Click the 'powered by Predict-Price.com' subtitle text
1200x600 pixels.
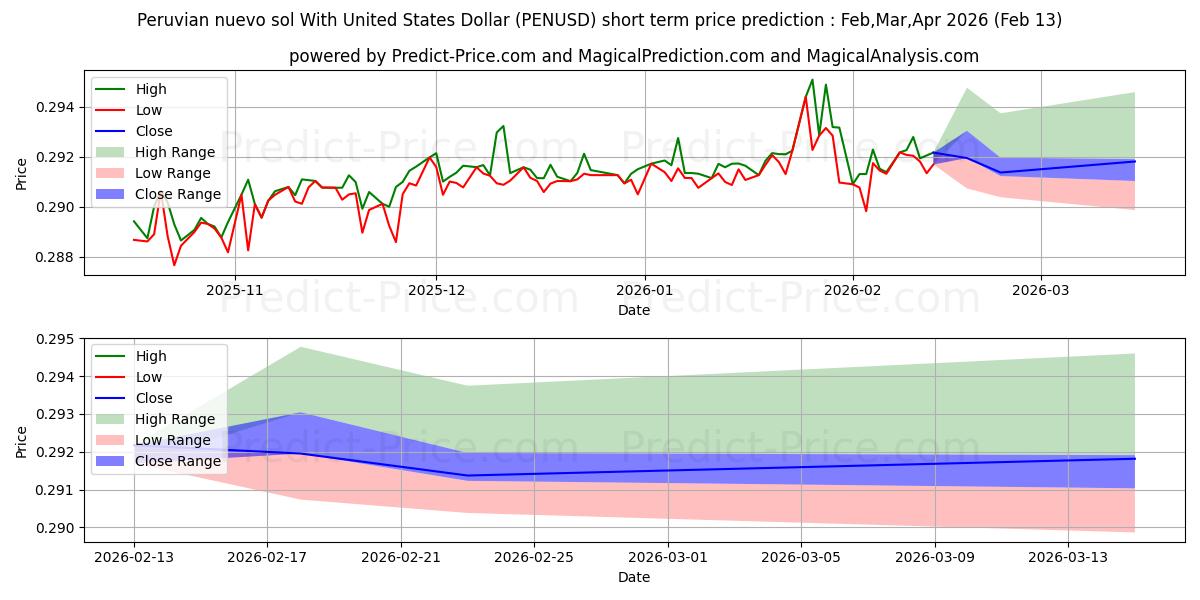634,56
